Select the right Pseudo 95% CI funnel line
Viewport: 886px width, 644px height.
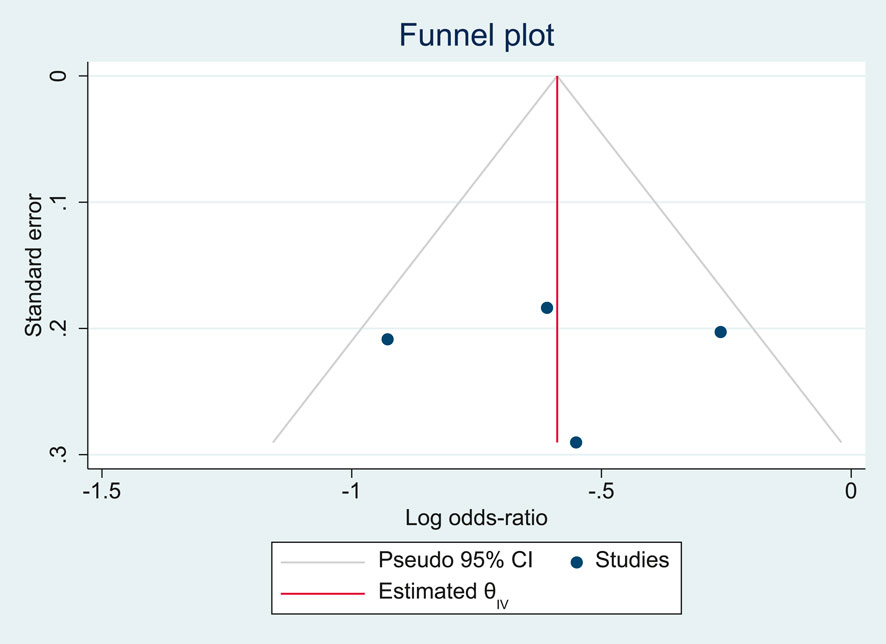point(699,258)
